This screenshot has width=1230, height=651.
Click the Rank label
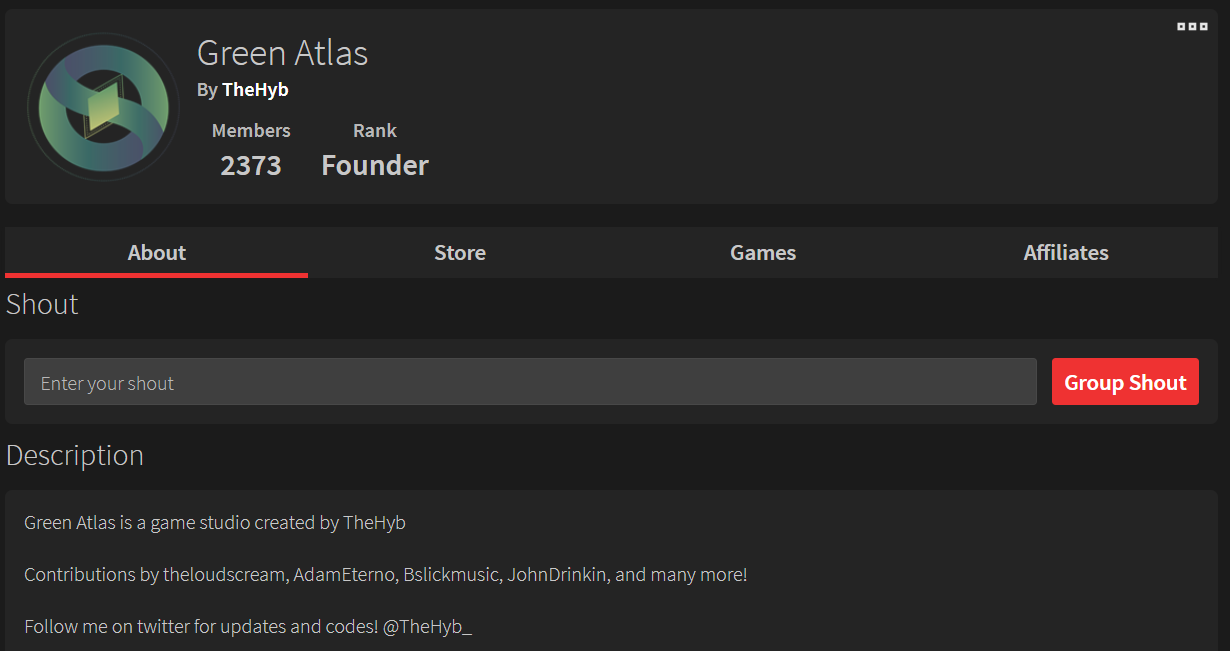click(375, 131)
